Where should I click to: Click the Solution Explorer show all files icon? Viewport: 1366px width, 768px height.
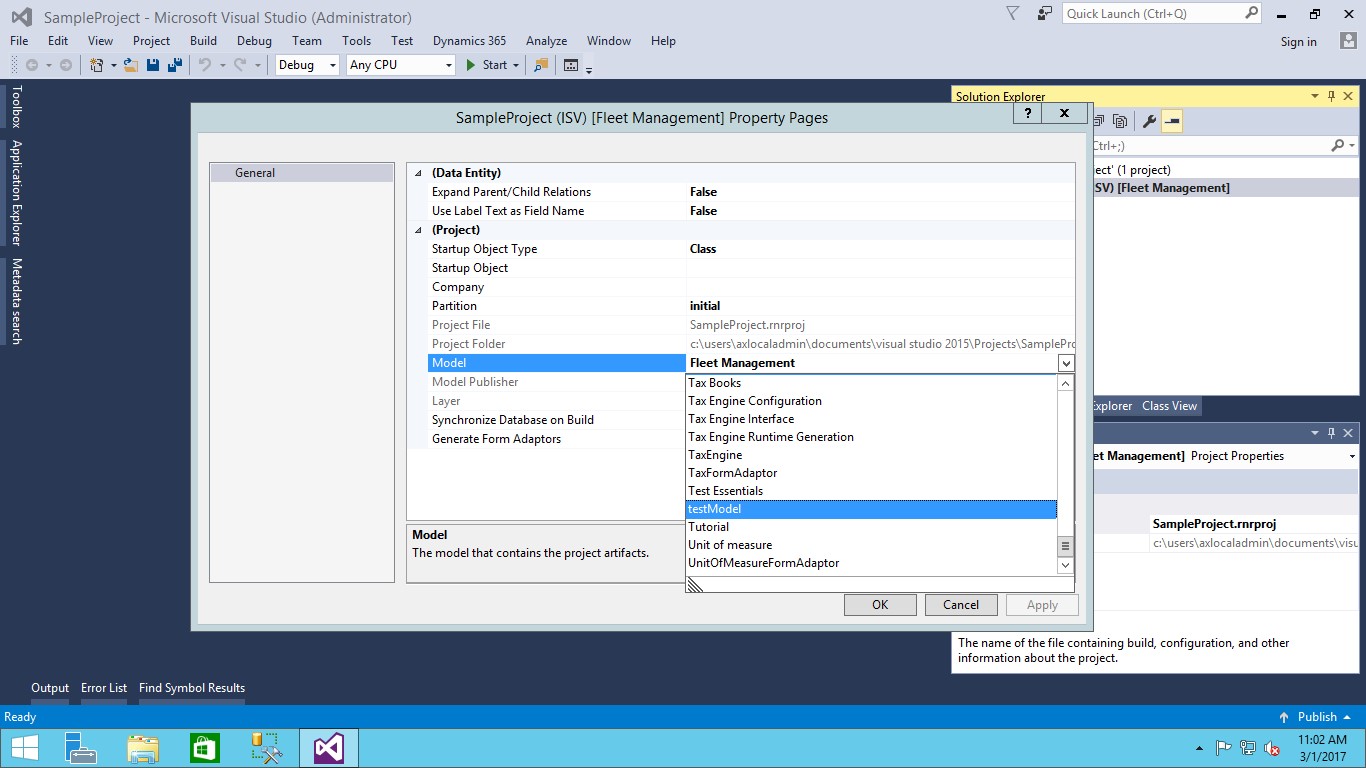pos(1120,121)
